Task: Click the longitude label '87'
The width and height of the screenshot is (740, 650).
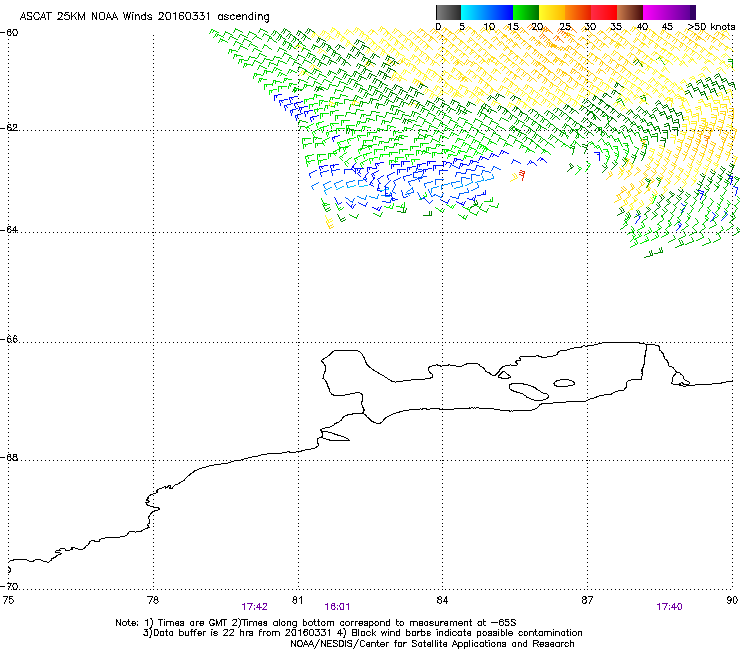Action: tap(587, 600)
